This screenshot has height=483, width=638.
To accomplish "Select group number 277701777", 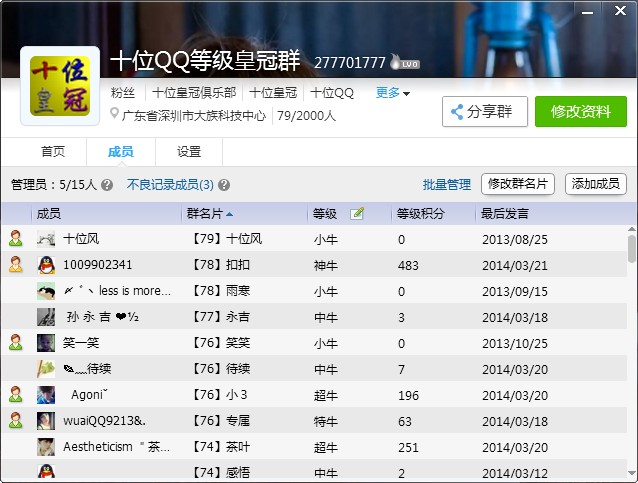I will pyautogui.click(x=350, y=63).
